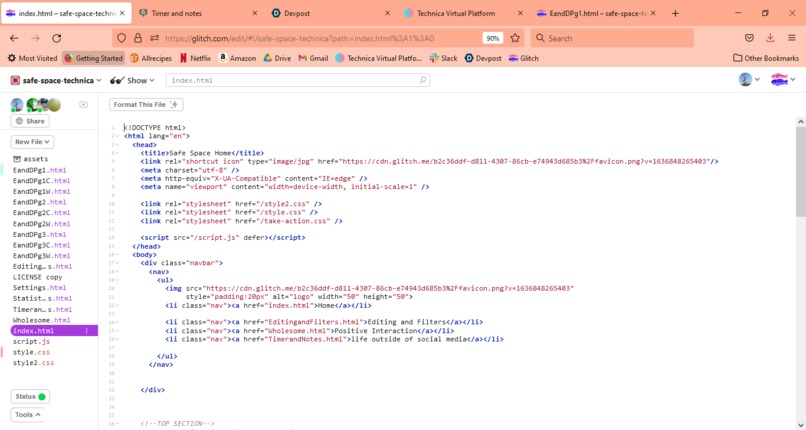806x430 pixels.
Task: Click the site shield tracking protection icon
Action: point(121,38)
